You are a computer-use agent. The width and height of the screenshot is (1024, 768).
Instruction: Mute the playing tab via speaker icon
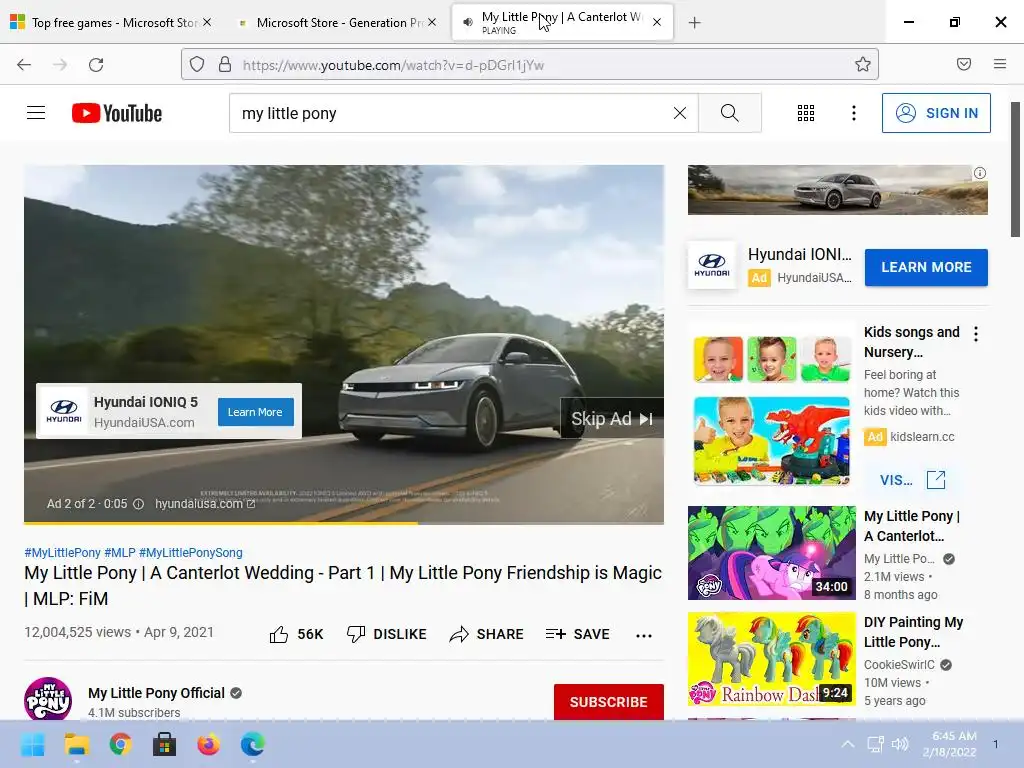[468, 22]
